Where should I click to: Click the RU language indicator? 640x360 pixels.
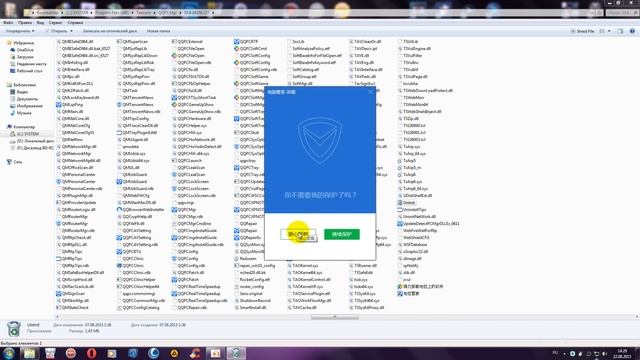pyautogui.click(x=555, y=353)
